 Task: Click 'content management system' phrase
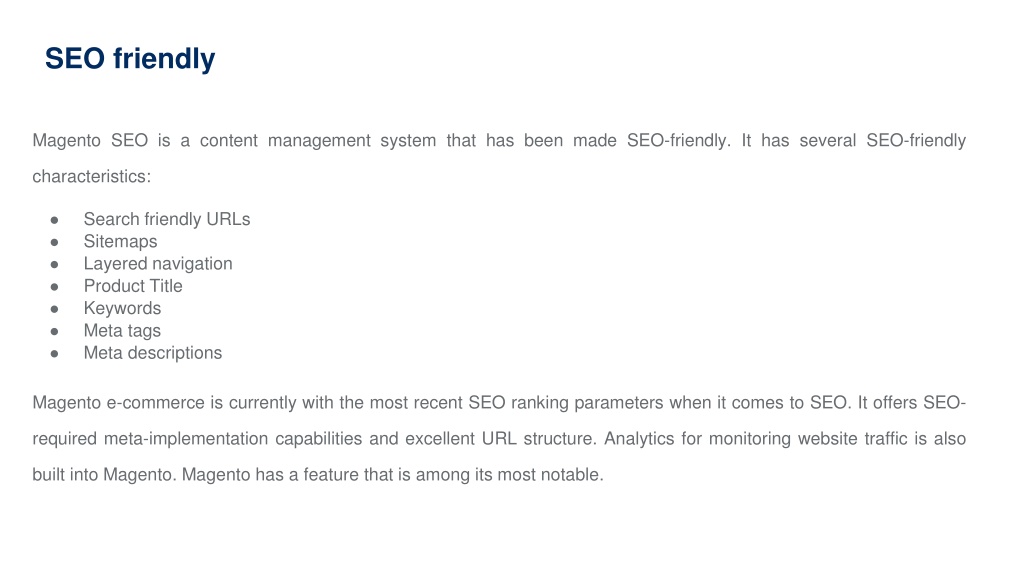tap(317, 140)
